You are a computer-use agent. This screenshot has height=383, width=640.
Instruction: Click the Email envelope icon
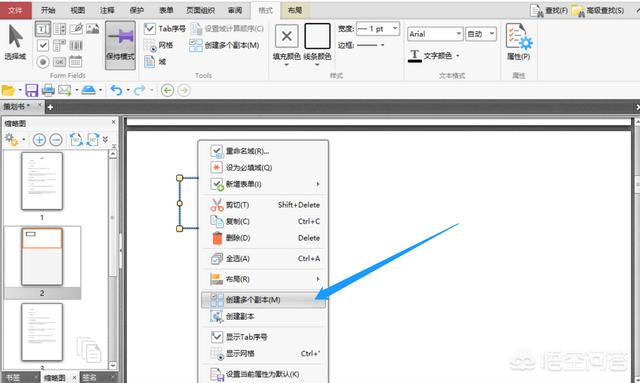pos(64,90)
